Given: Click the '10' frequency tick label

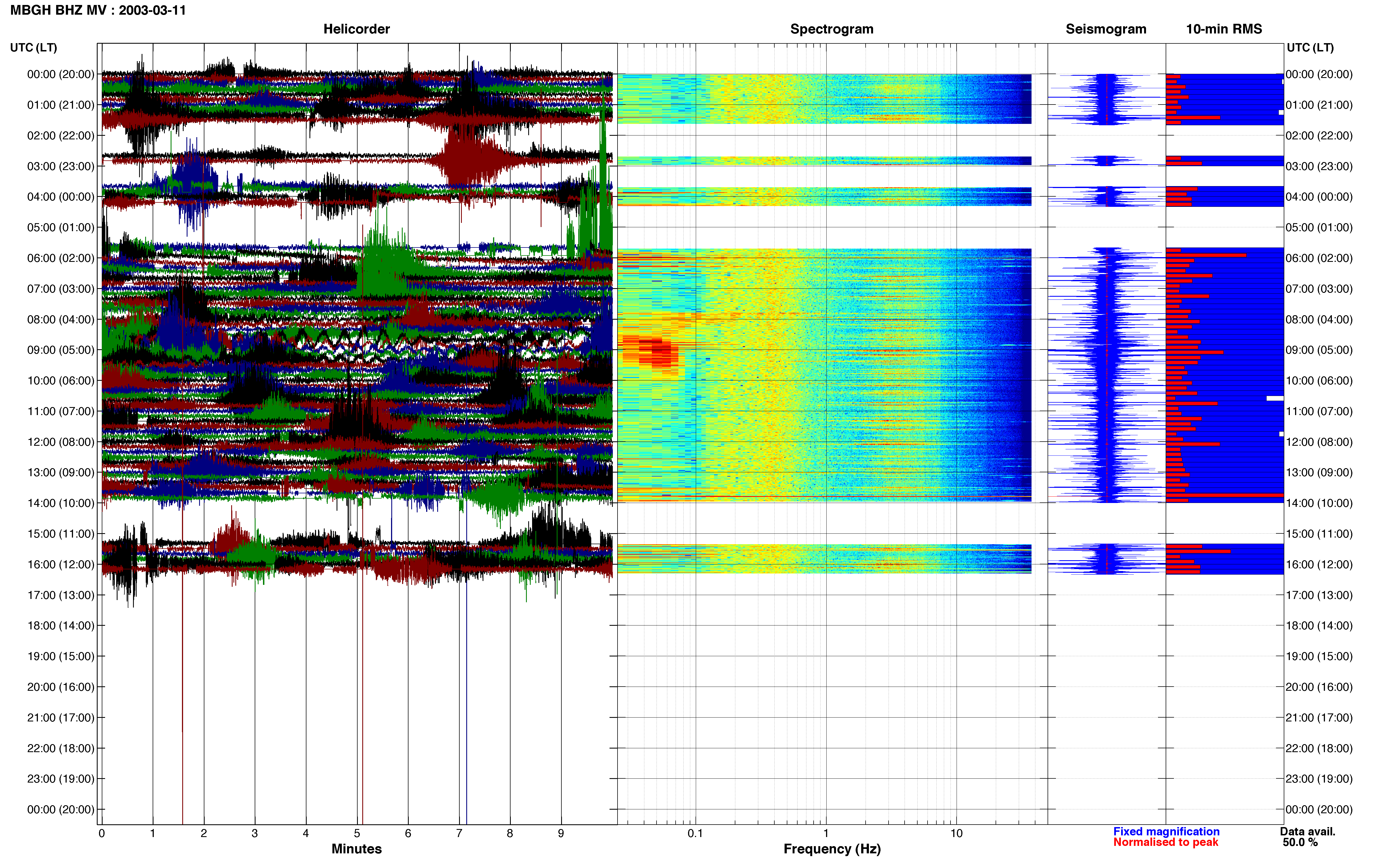Looking at the screenshot, I should [956, 833].
